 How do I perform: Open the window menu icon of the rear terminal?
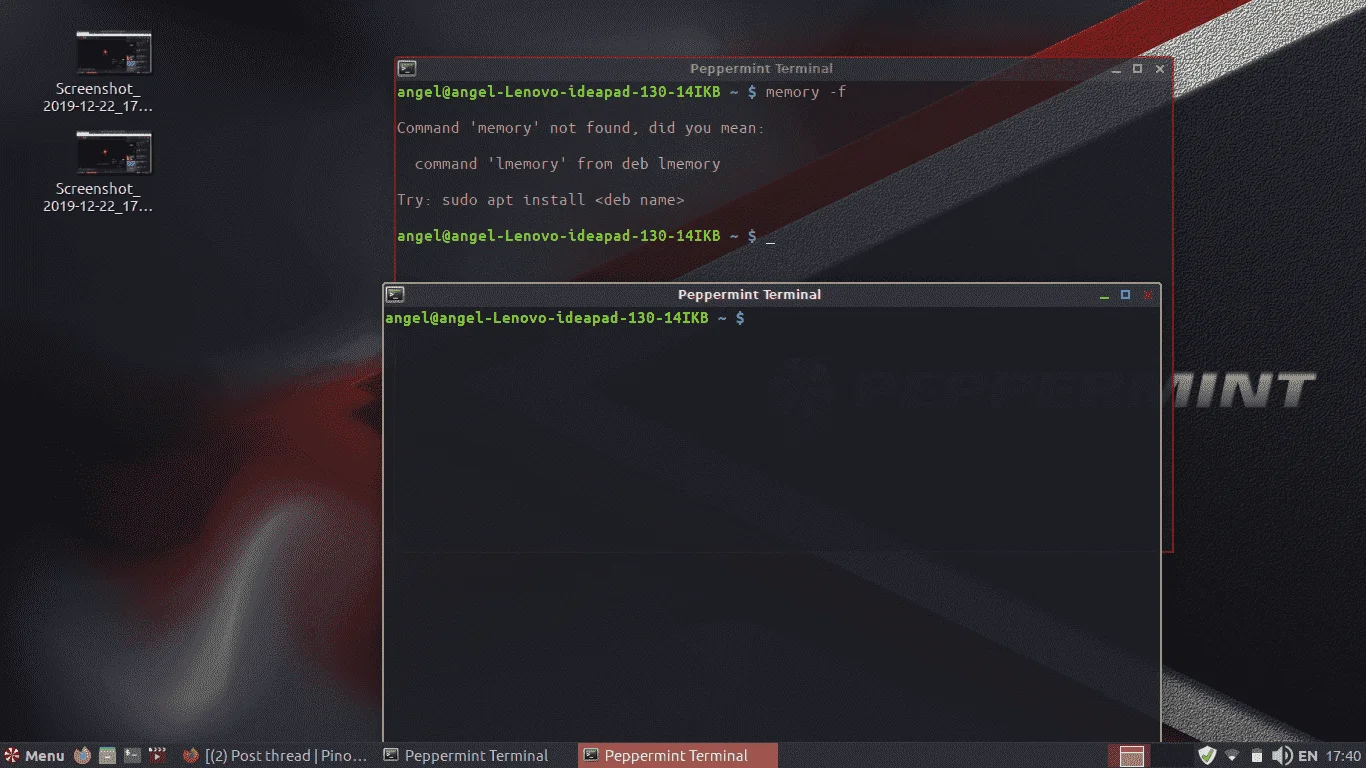tap(407, 68)
